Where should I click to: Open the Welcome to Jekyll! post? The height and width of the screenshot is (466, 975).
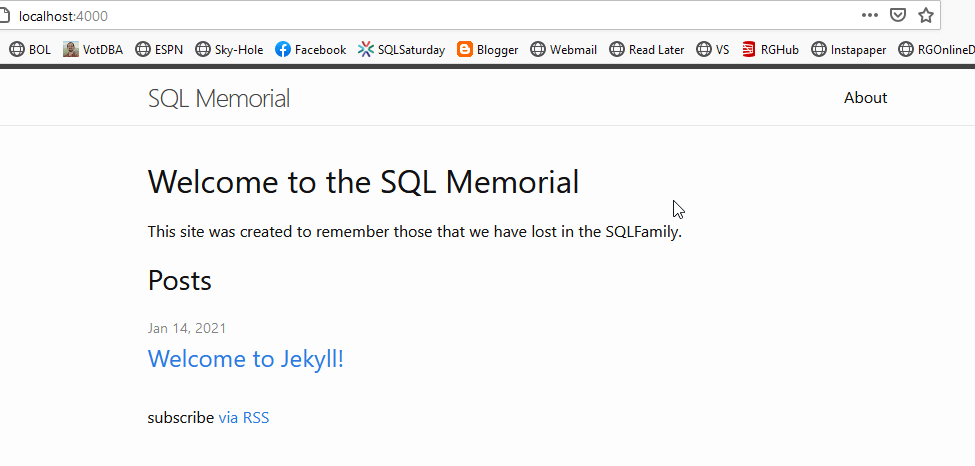[245, 359]
